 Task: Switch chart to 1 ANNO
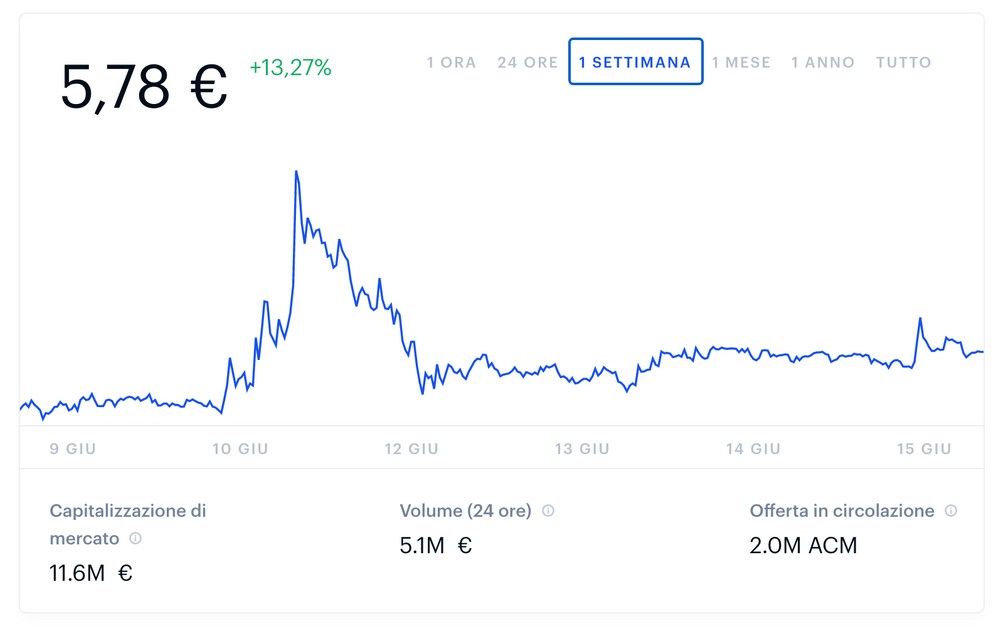(823, 63)
